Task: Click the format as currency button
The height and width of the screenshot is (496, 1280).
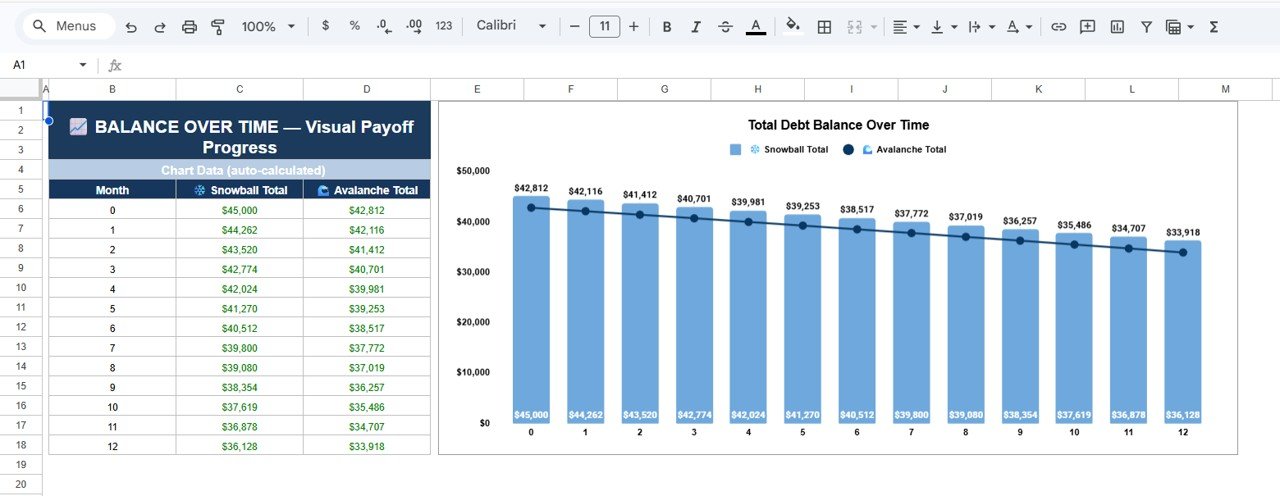Action: pyautogui.click(x=325, y=27)
